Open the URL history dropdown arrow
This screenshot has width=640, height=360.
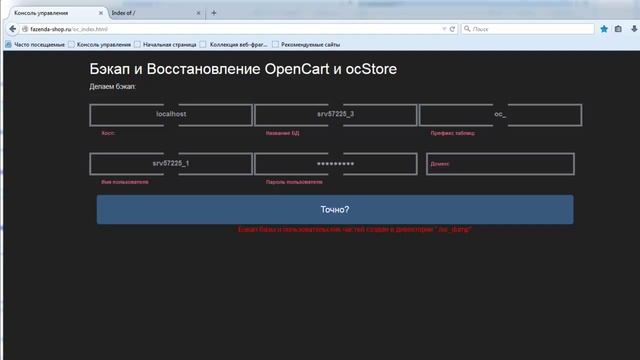(x=444, y=29)
